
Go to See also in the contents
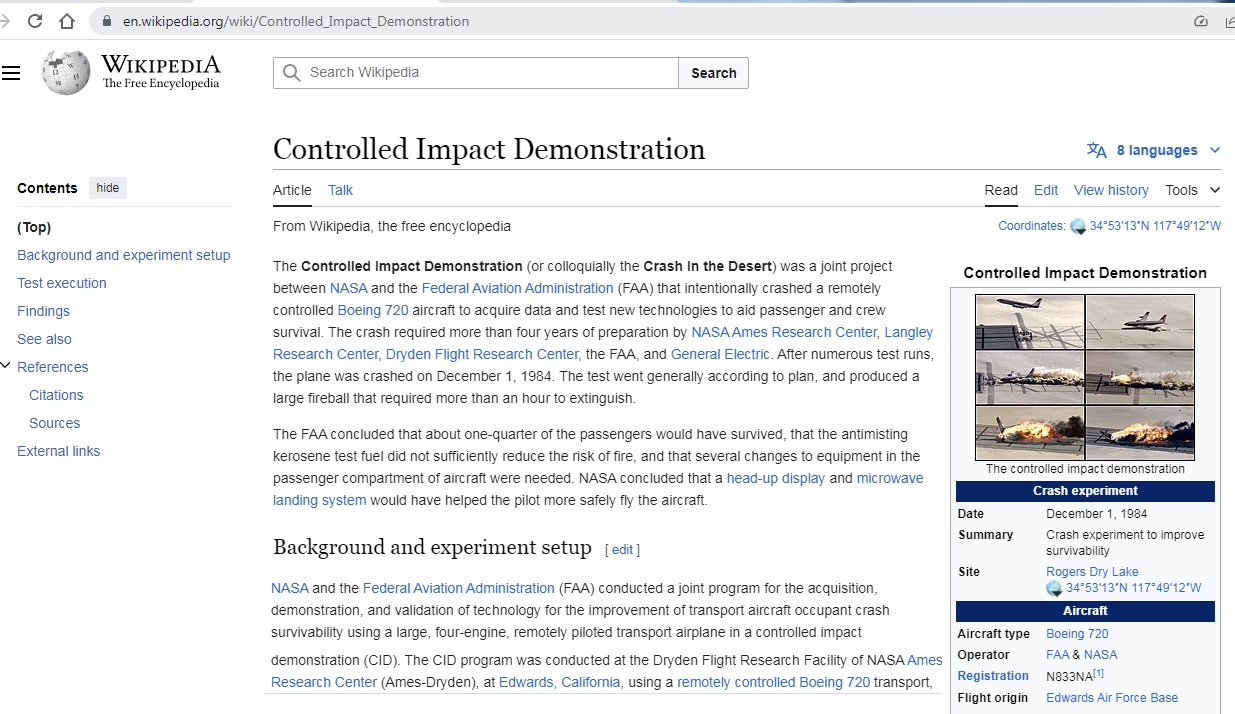tap(44, 339)
